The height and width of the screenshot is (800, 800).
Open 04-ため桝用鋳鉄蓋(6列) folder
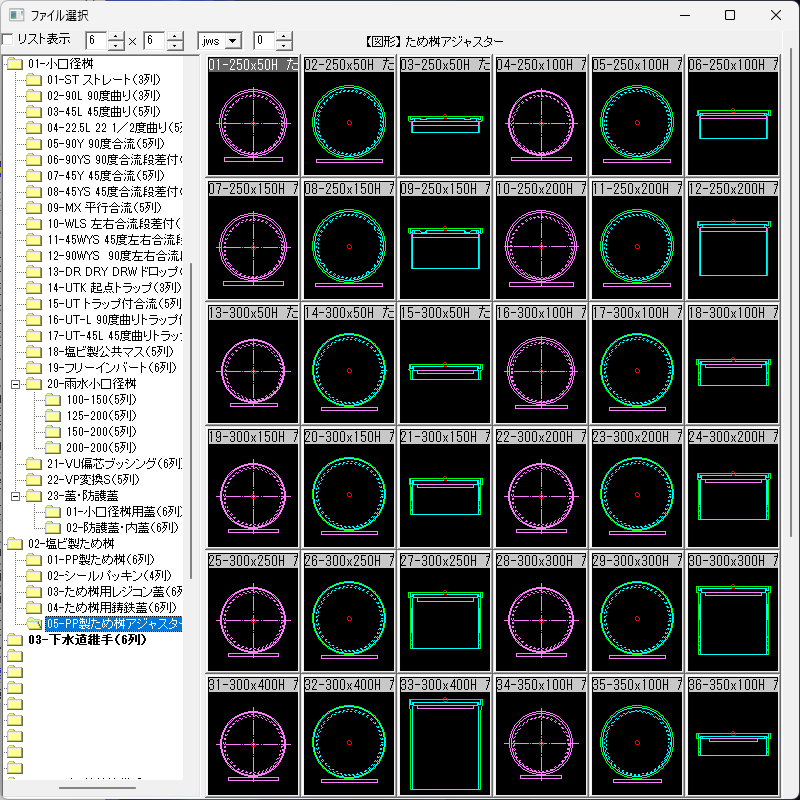point(112,607)
